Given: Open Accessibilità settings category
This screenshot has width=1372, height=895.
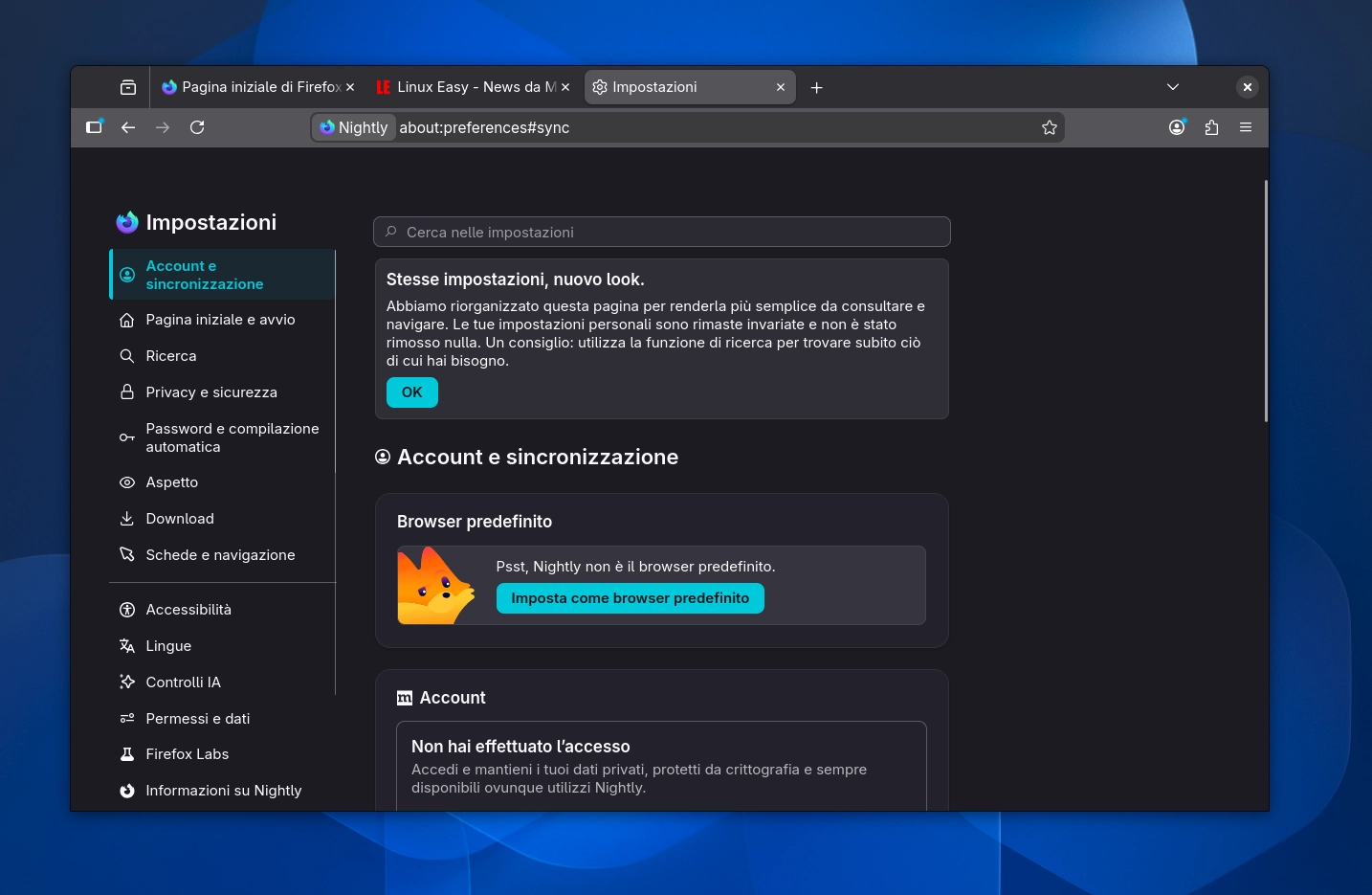Looking at the screenshot, I should 222,610.
